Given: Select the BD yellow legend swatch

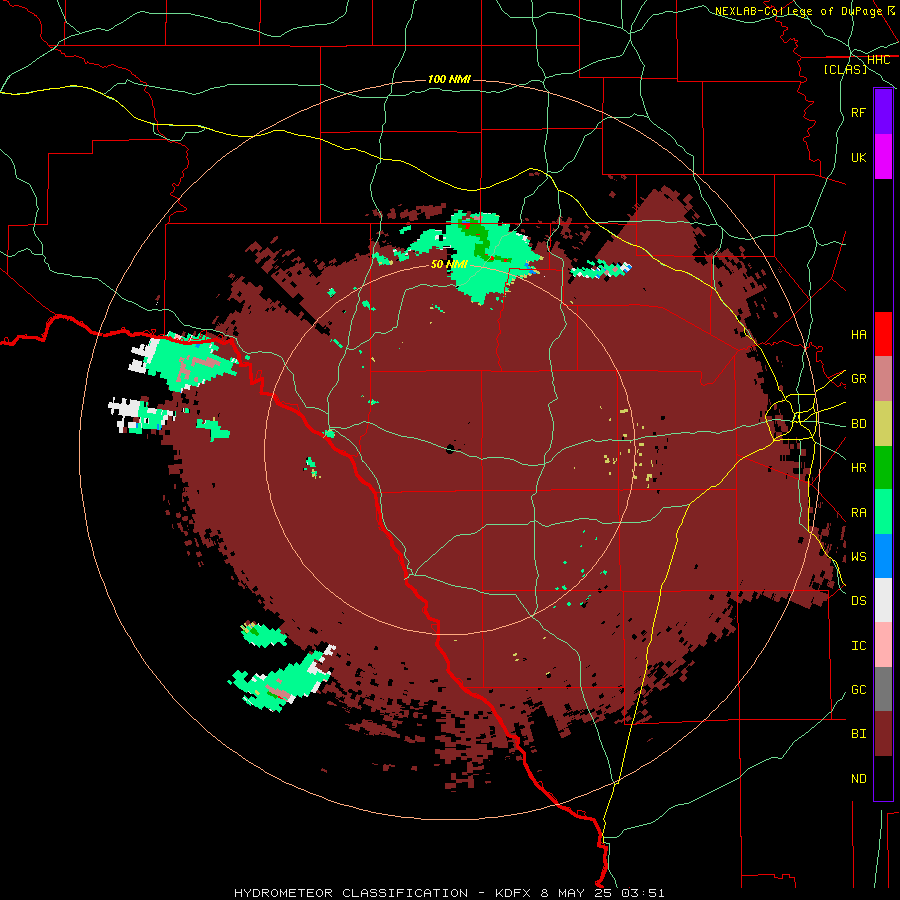Looking at the screenshot, I should 883,423.
